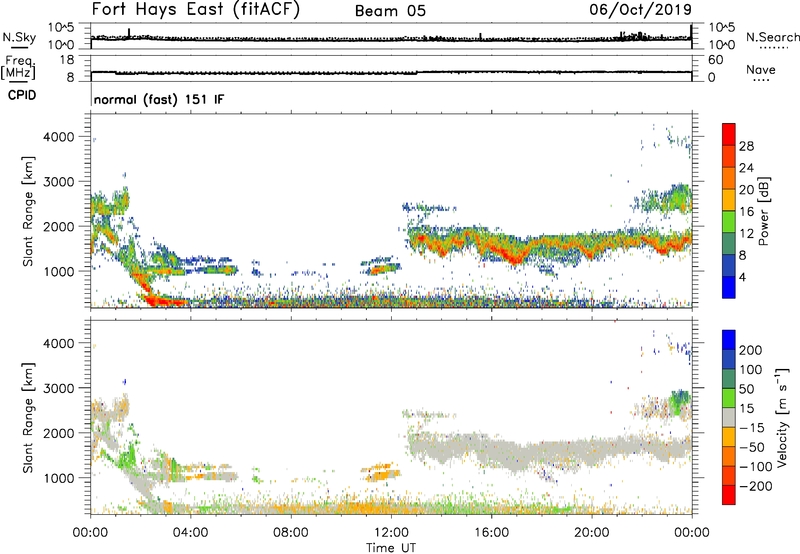The image size is (800, 554).
Task: Click the 2000 tick label on the velocity panel
Action: pyautogui.click(x=58, y=433)
